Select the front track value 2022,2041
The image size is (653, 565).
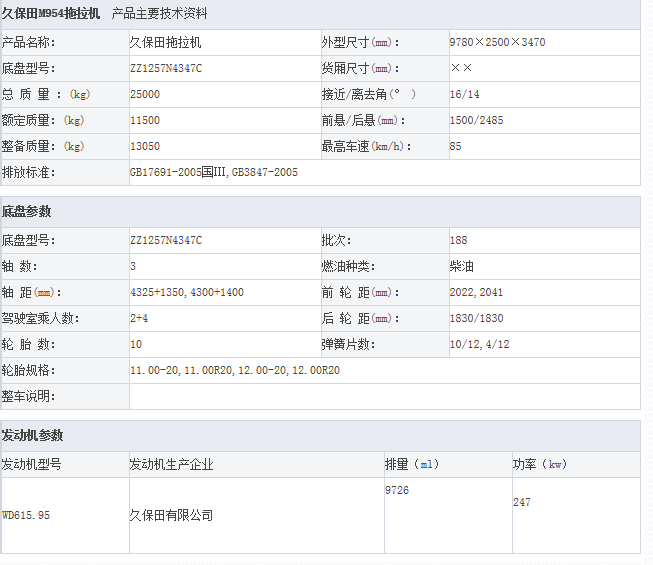pos(476,292)
